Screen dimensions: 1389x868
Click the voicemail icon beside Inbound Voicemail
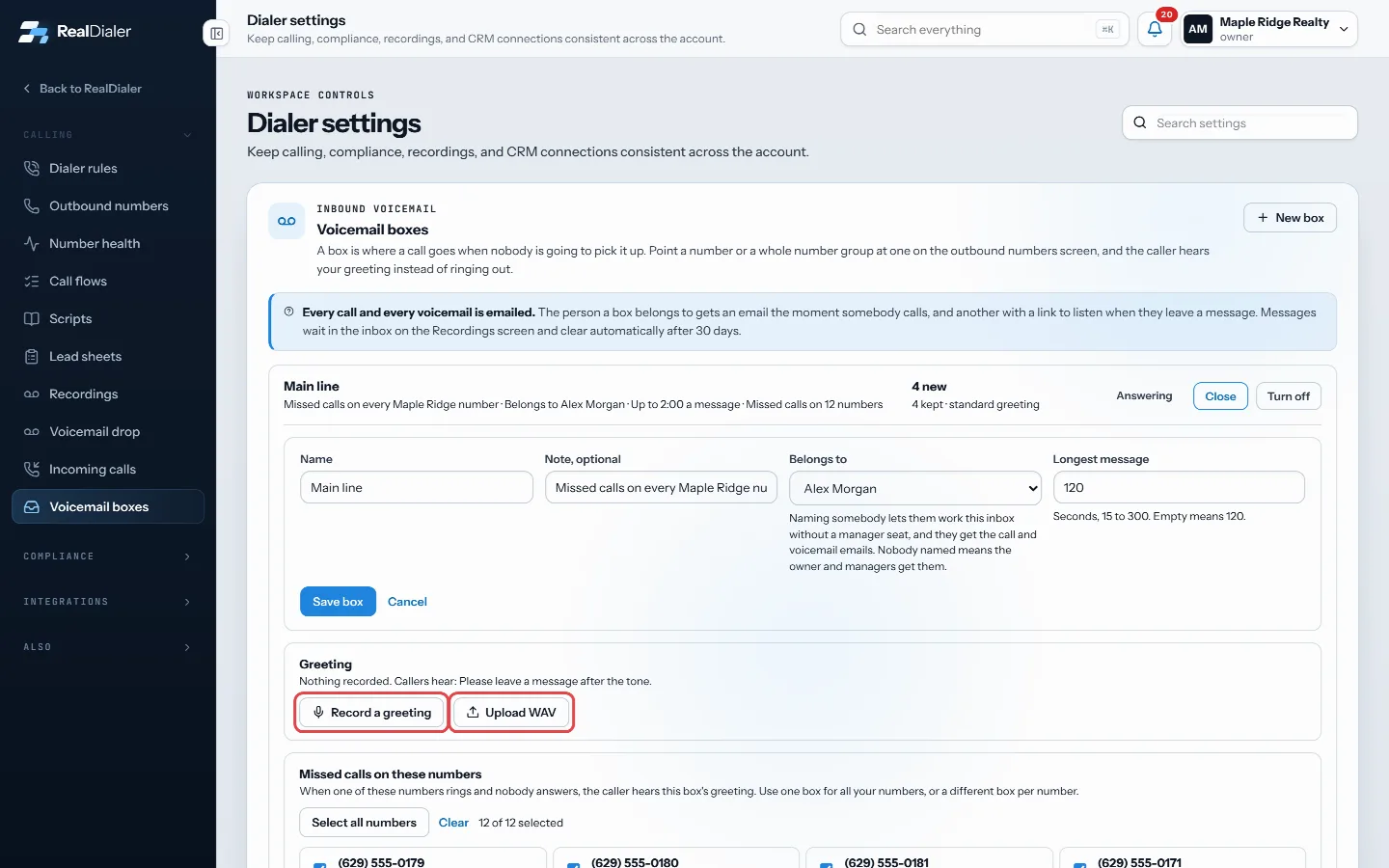(x=286, y=222)
